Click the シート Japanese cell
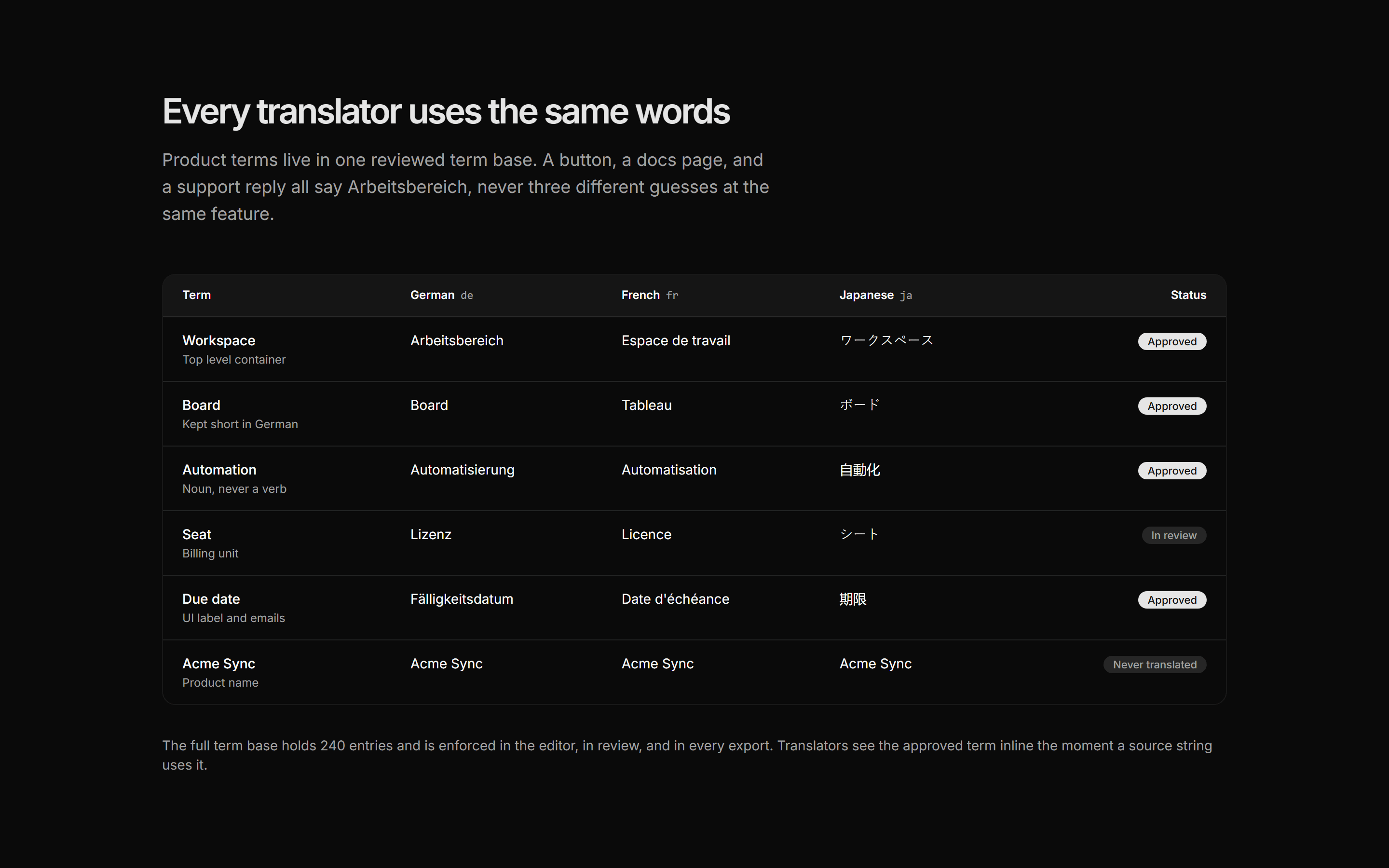 [859, 534]
